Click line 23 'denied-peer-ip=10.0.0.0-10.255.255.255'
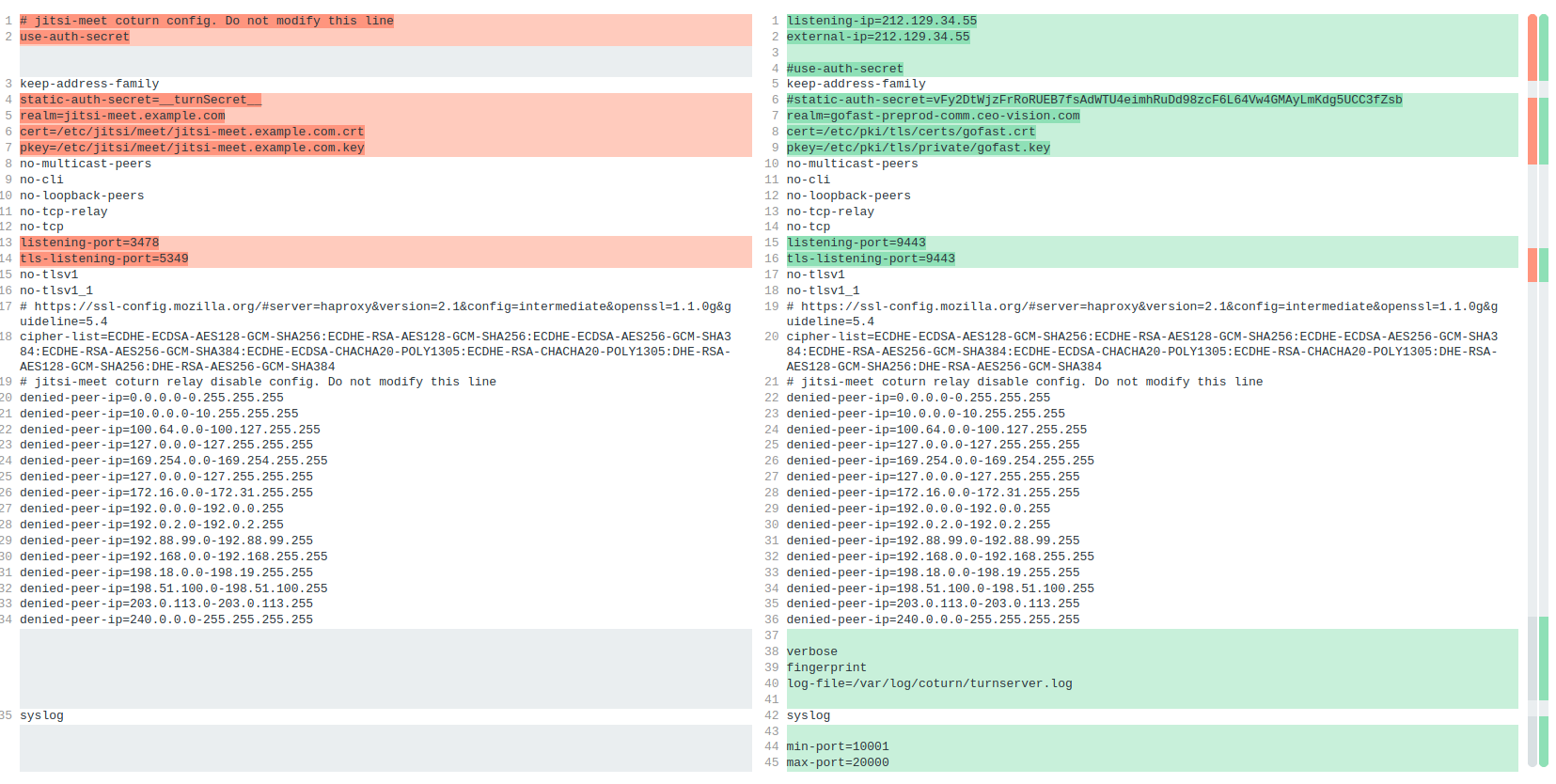Screen dimensions: 1556x784 (x=926, y=414)
